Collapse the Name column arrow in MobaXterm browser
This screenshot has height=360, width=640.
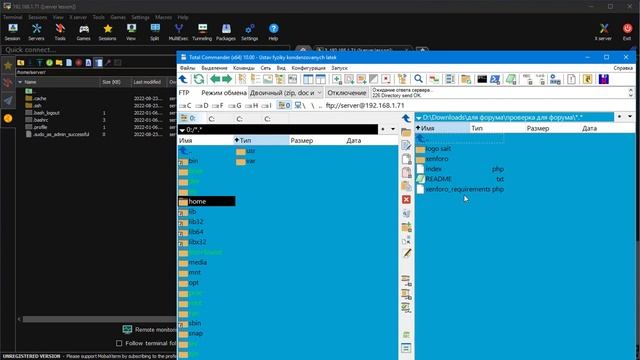click(20, 82)
